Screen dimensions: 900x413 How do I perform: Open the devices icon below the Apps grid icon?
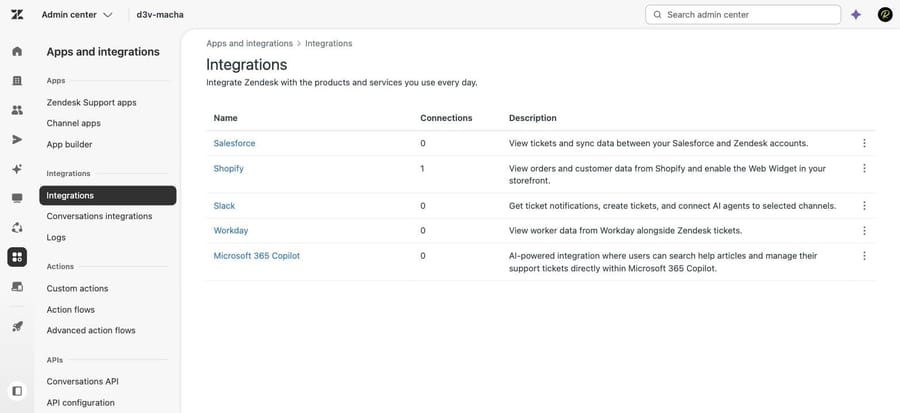click(17, 286)
